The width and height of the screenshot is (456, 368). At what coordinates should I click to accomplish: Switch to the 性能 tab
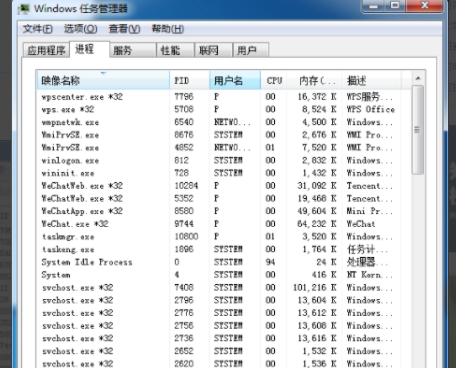click(175, 50)
